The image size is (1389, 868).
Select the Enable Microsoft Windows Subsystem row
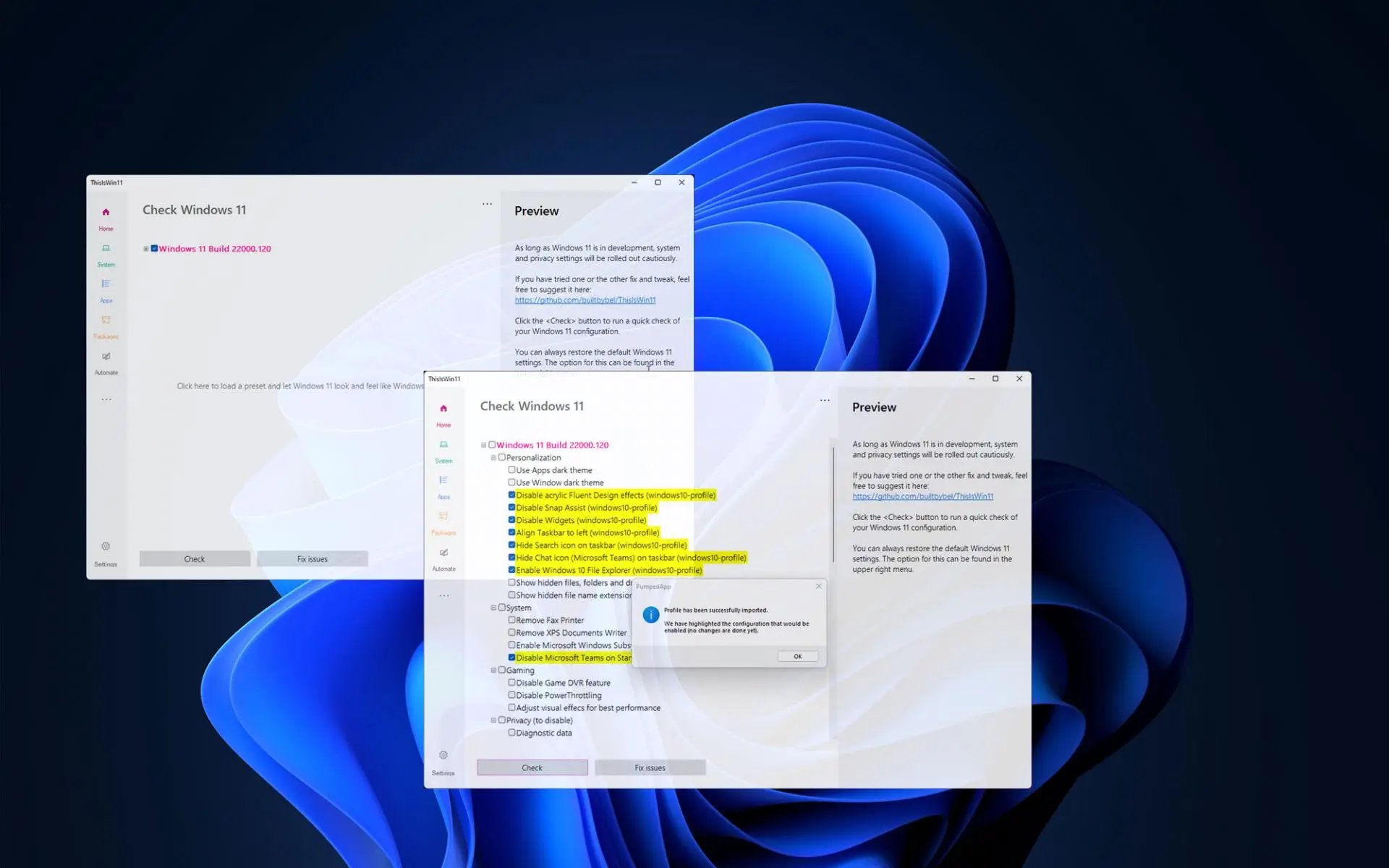[x=574, y=645]
